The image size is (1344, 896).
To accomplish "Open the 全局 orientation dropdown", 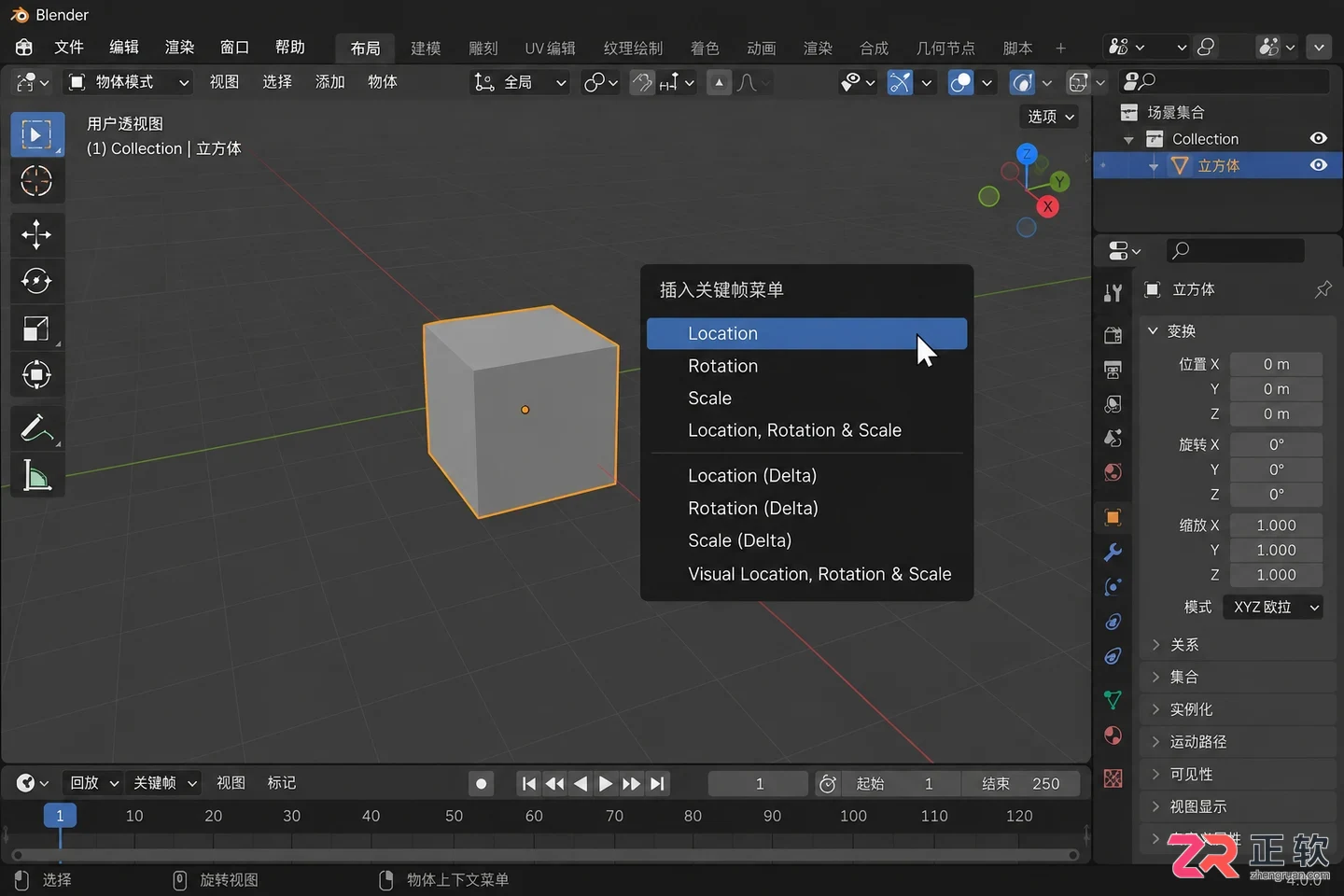I will pyautogui.click(x=519, y=82).
